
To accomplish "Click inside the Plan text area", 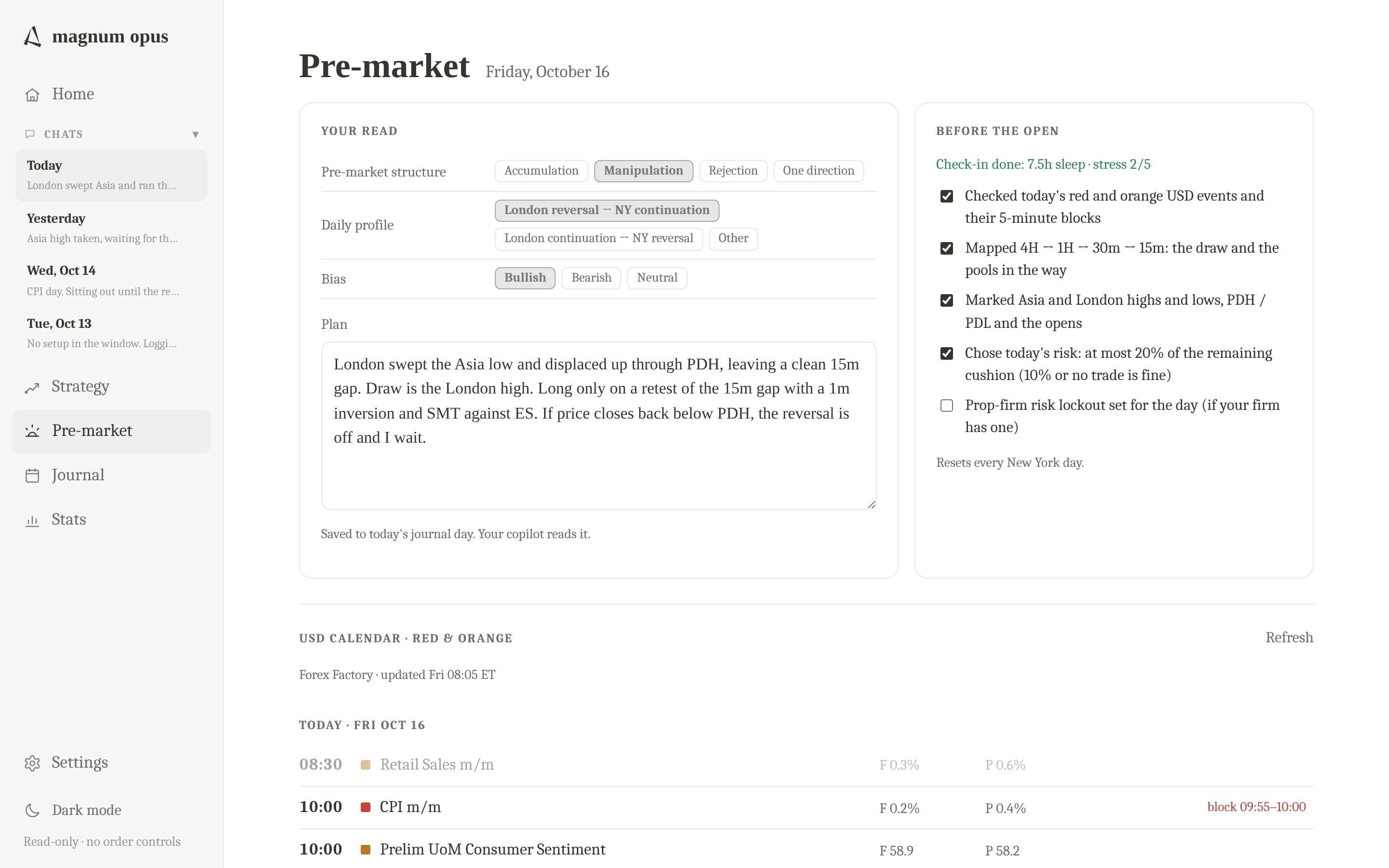I will tap(599, 425).
